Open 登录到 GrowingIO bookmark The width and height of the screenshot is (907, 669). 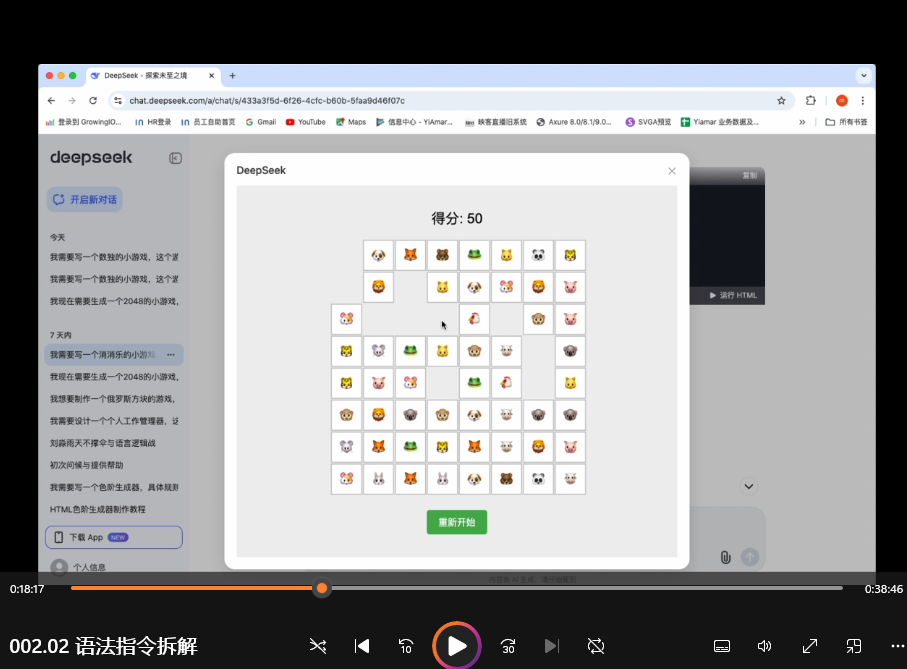coord(84,122)
